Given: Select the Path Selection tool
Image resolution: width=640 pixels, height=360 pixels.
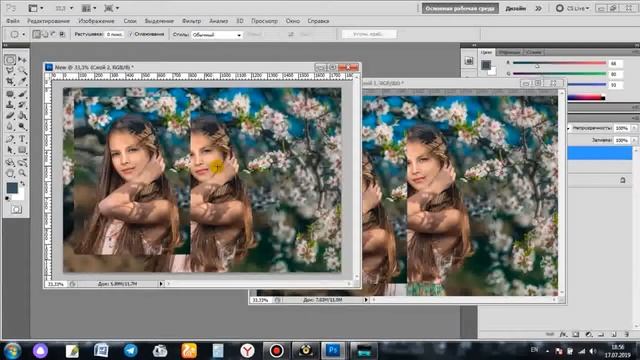Looking at the screenshot, I should coord(10,150).
